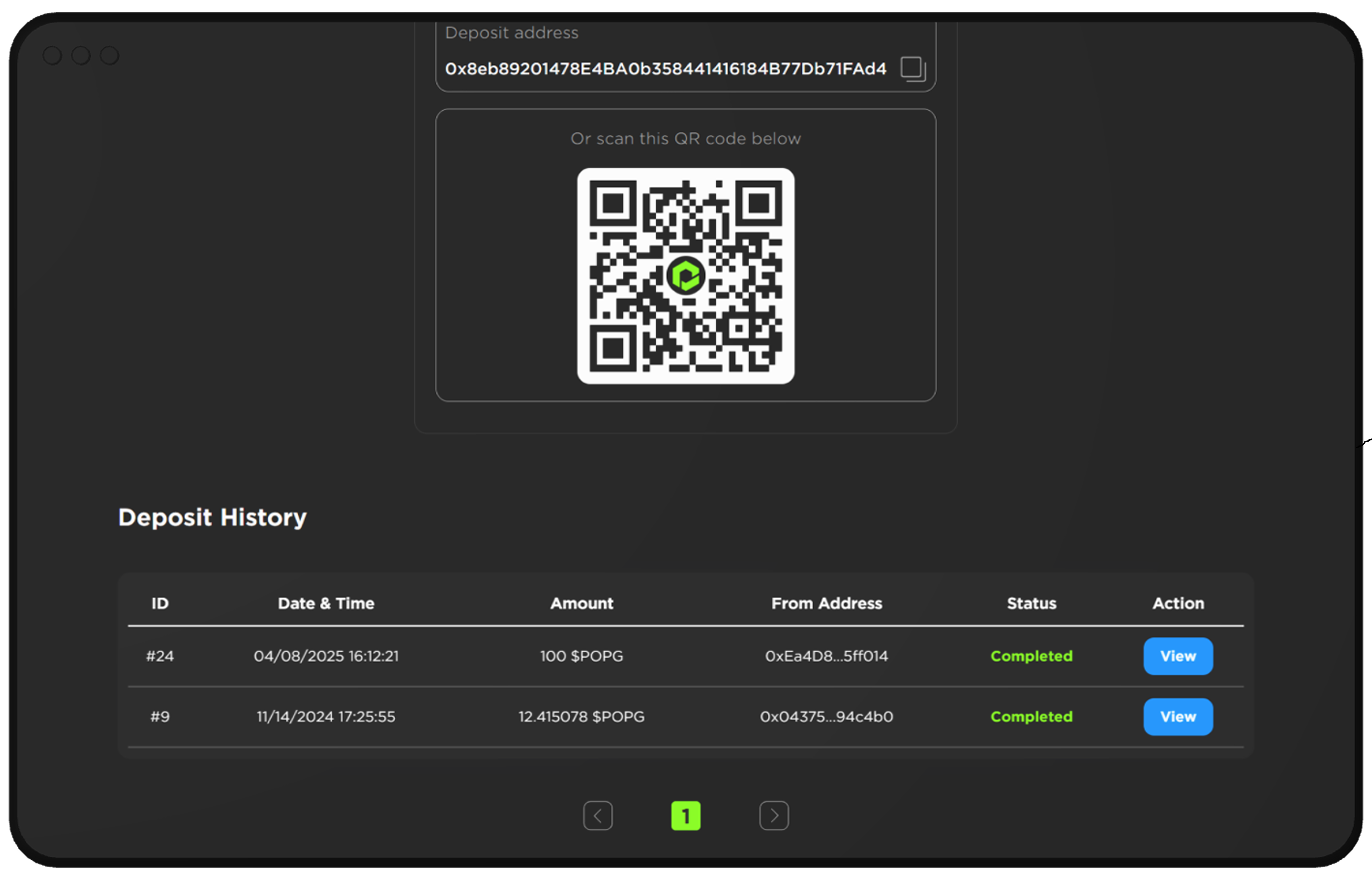
Task: Sort deposits by Date & Time column
Action: click(327, 603)
